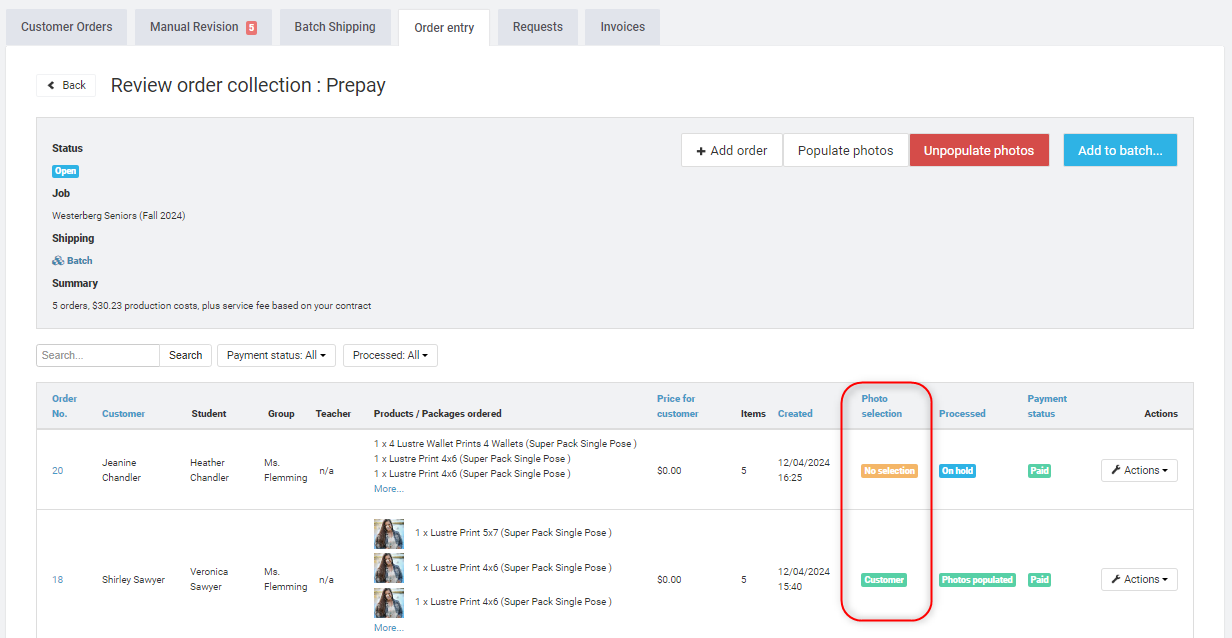
Task: Click Paid badge for order 18
Action: (x=1040, y=579)
